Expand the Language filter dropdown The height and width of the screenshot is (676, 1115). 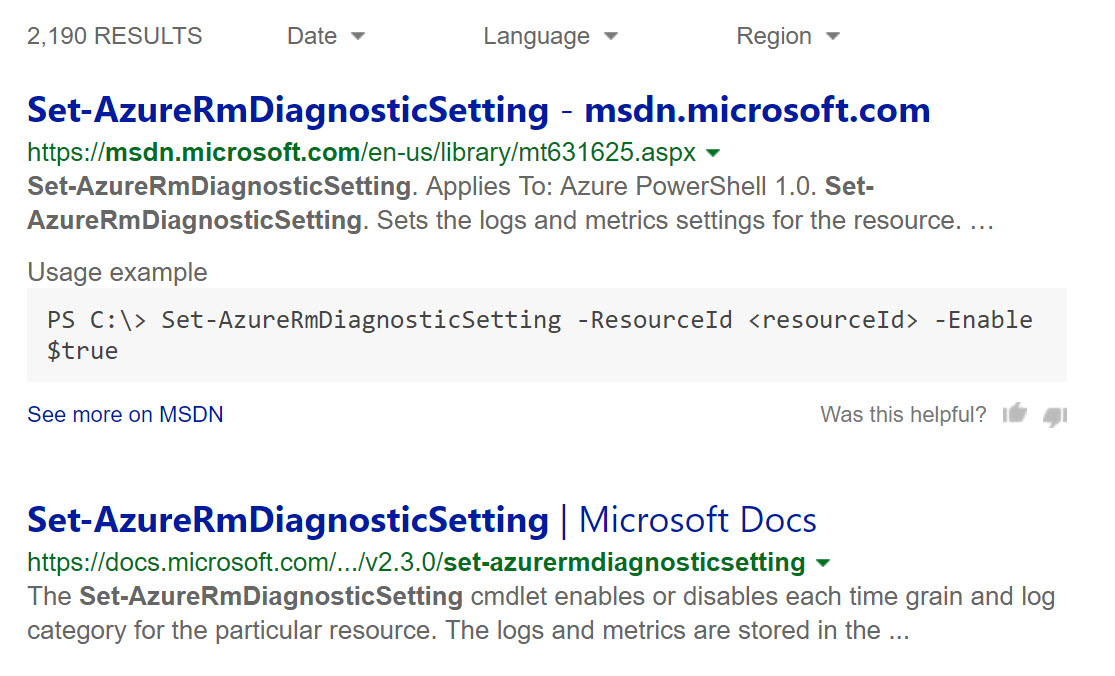click(x=550, y=36)
